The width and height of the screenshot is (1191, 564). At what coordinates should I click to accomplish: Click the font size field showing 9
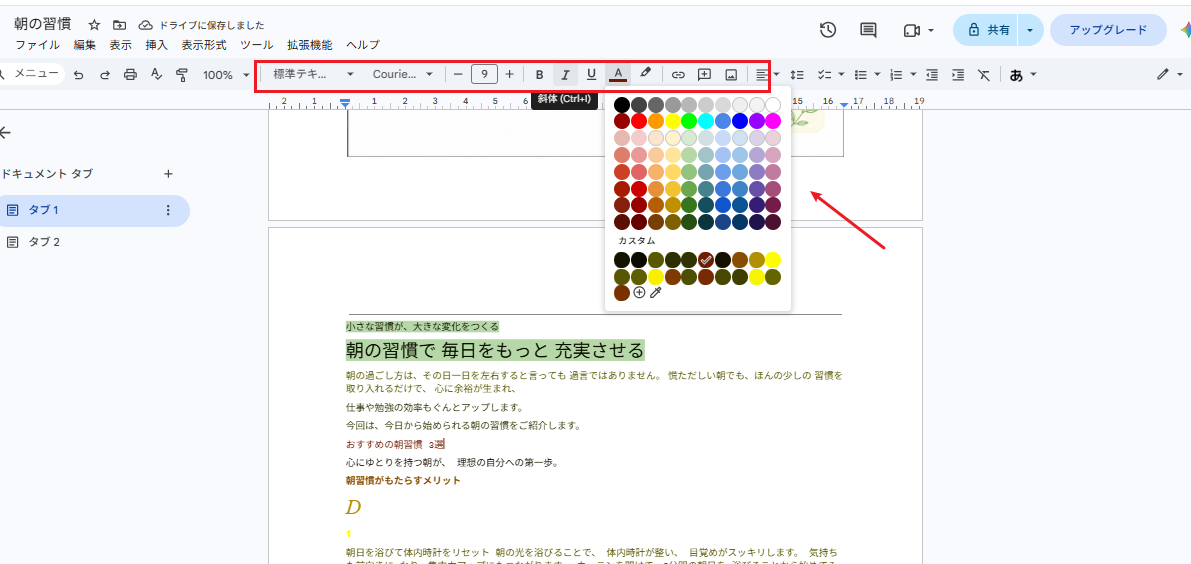click(484, 74)
